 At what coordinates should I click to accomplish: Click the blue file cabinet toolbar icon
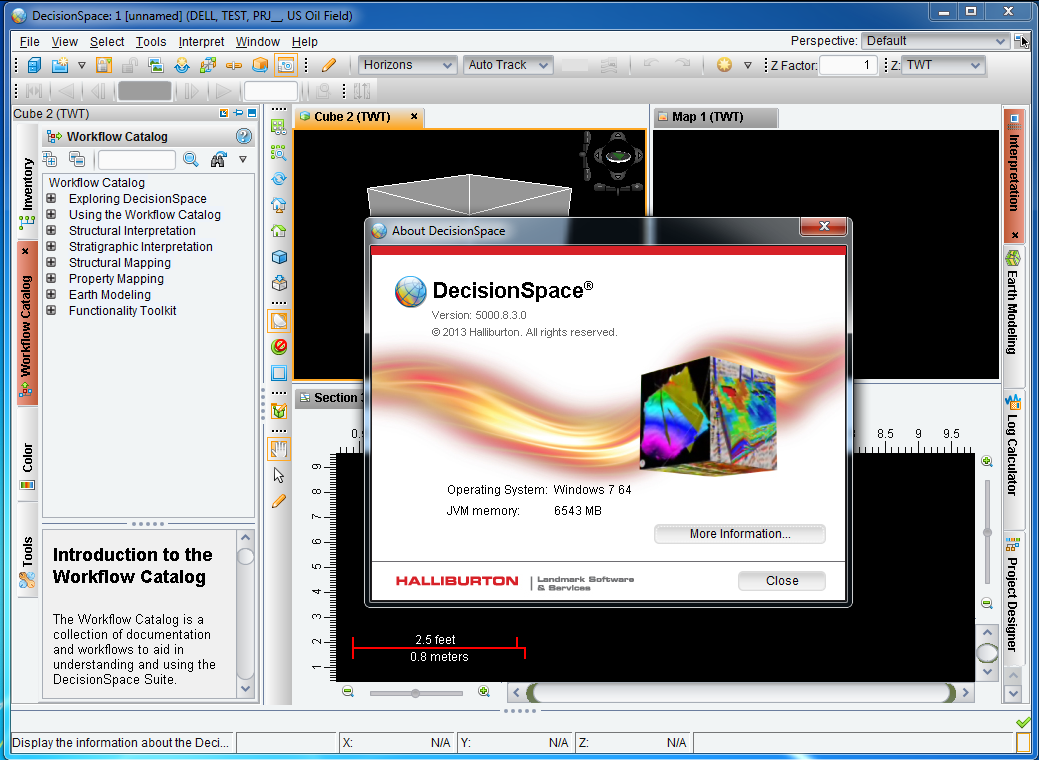(34, 65)
